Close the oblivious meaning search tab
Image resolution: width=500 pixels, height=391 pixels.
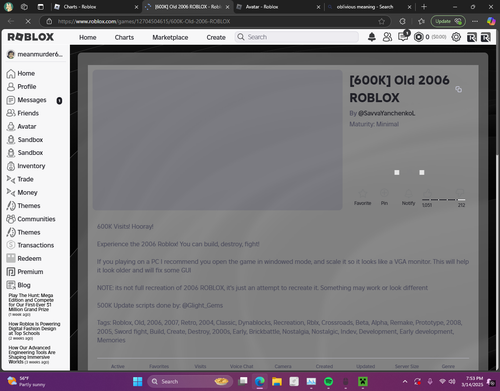pyautogui.click(x=409, y=7)
